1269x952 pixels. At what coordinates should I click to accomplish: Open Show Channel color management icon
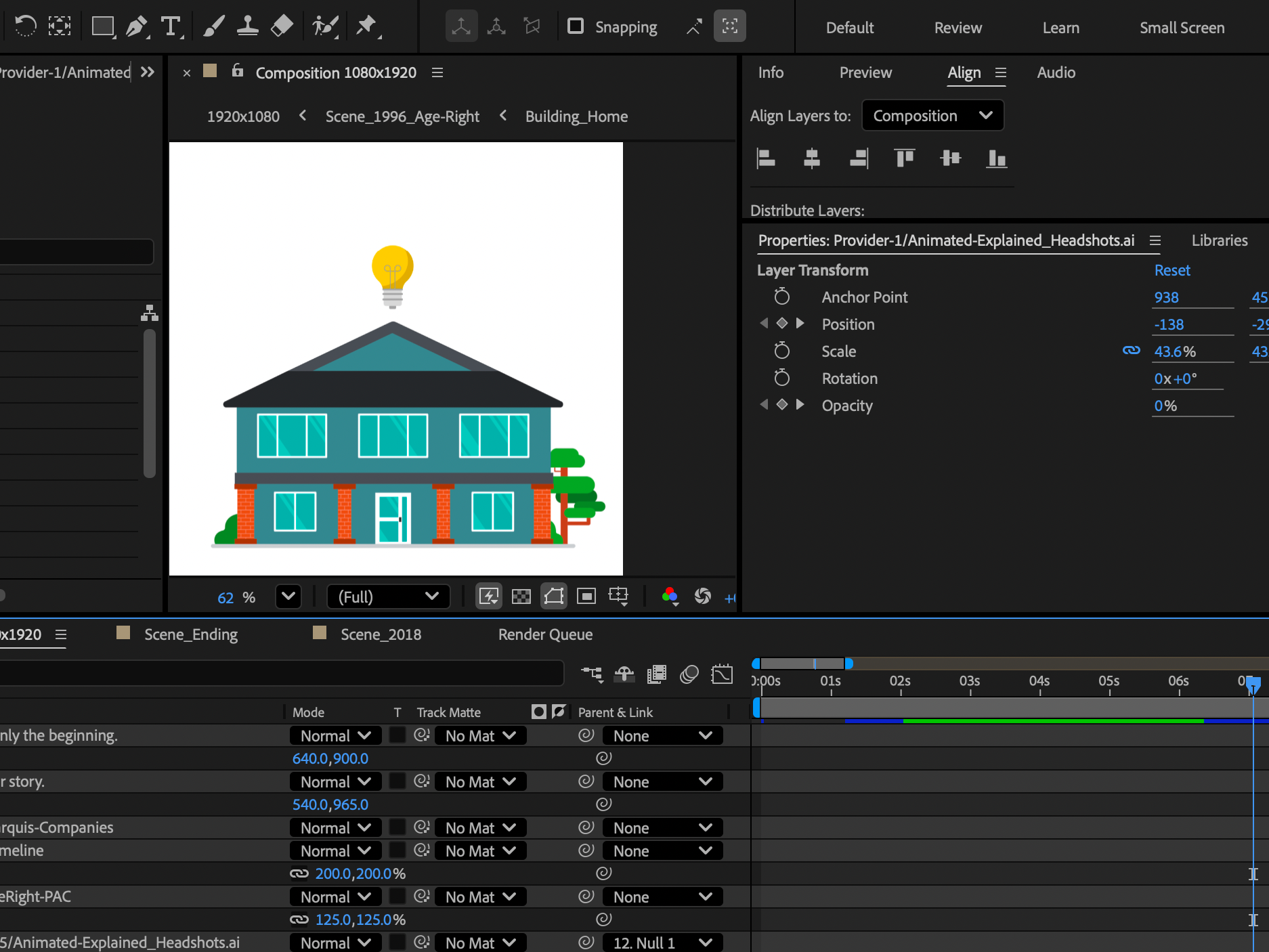pyautogui.click(x=670, y=597)
